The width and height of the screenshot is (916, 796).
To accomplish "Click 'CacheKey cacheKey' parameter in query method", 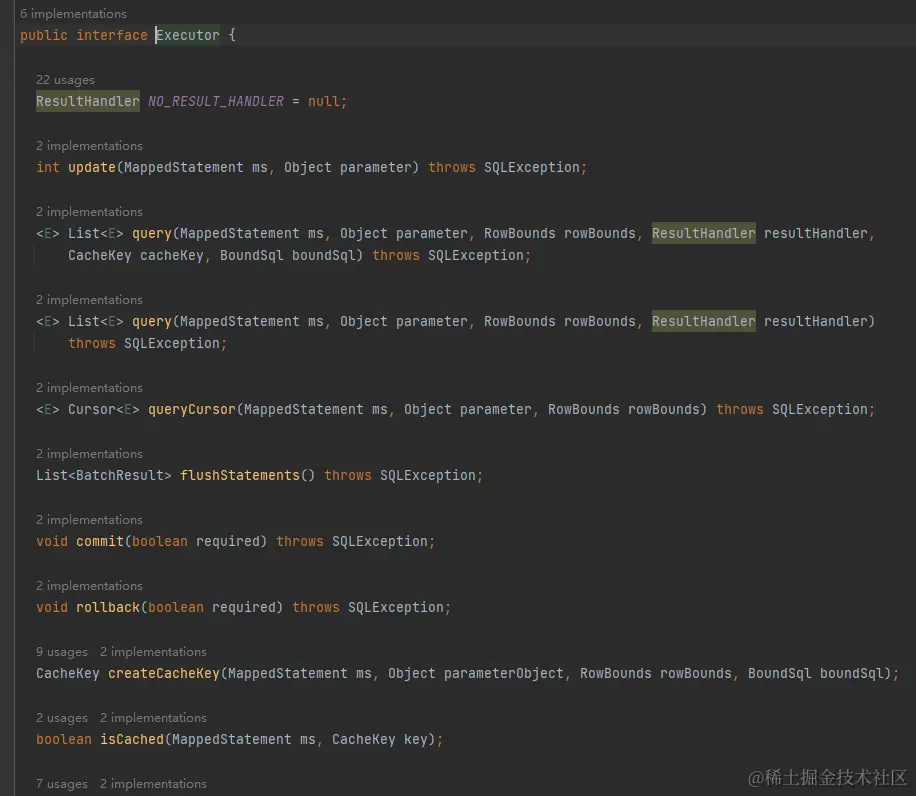I will (x=136, y=255).
